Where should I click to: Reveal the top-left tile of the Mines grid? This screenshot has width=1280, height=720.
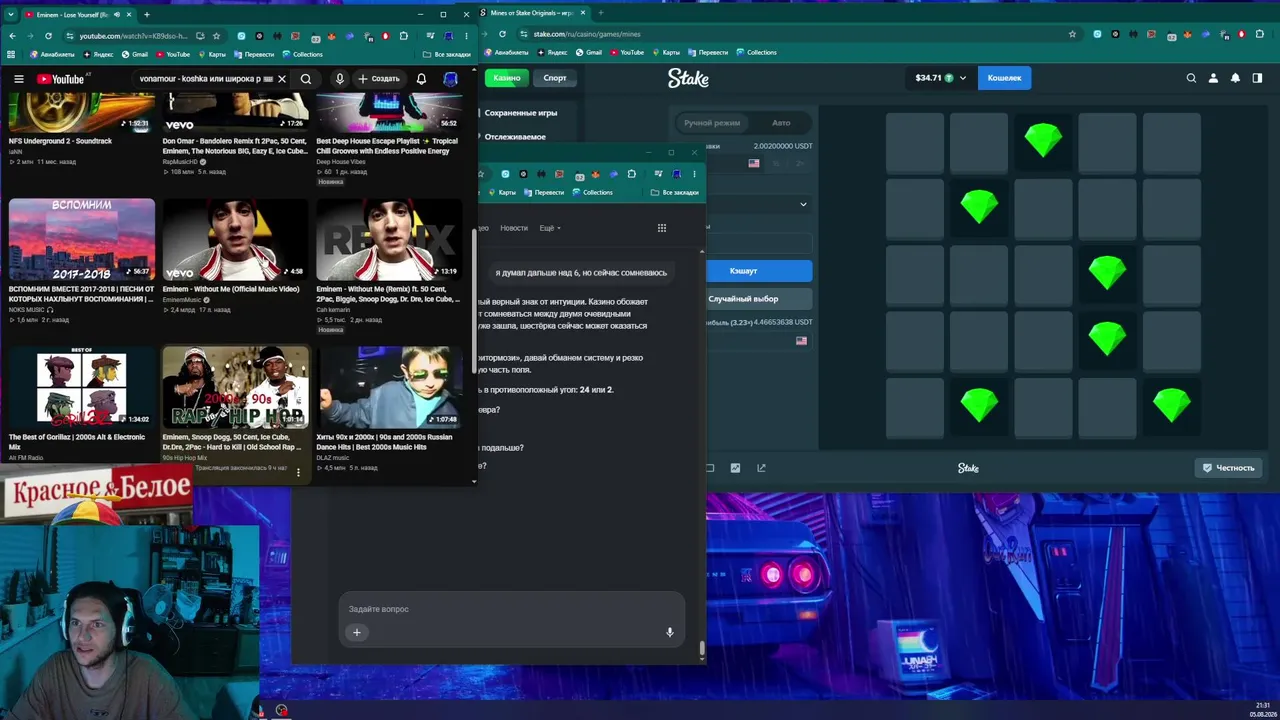[915, 142]
